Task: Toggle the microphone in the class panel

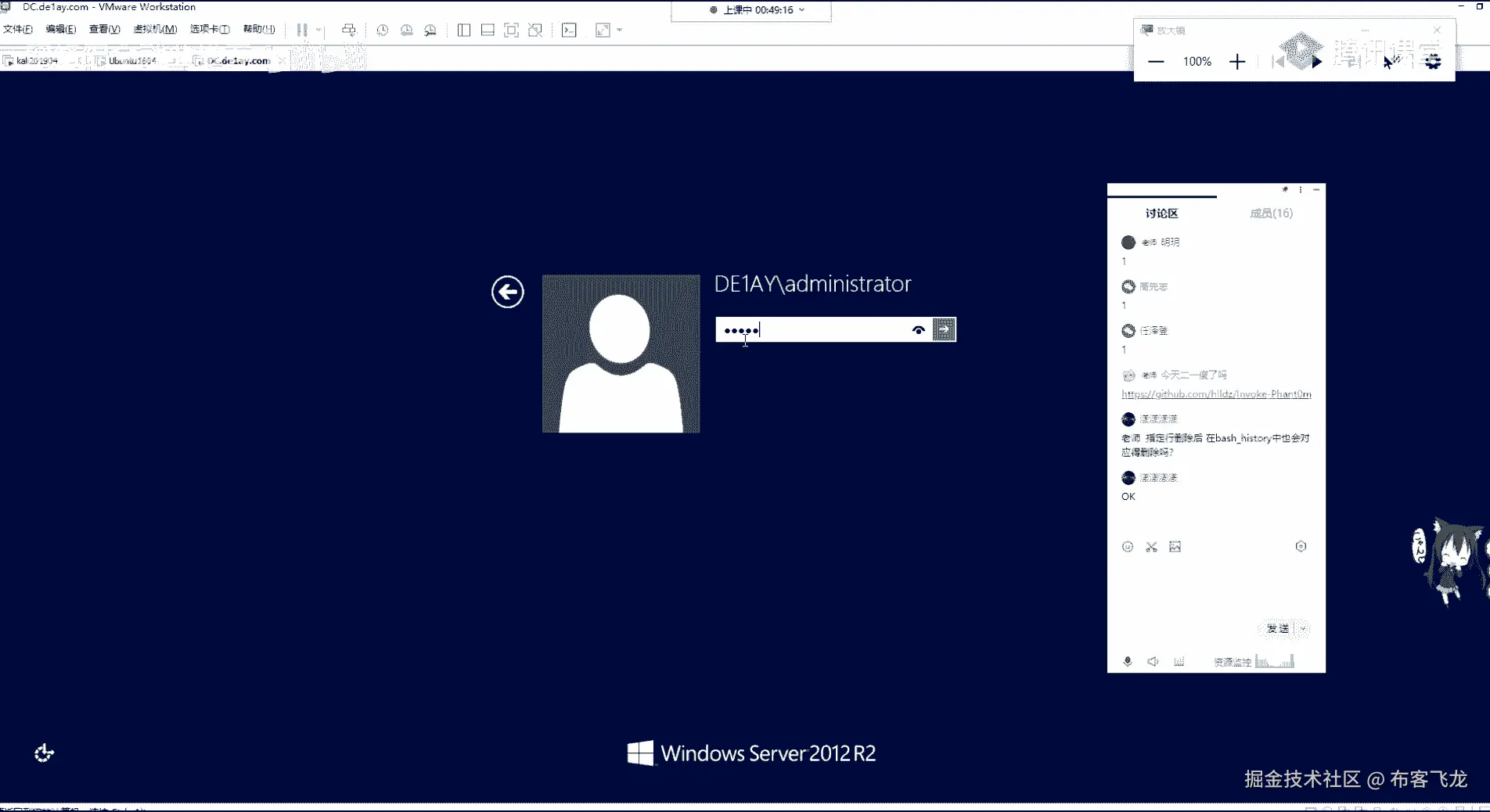Action: click(x=1128, y=662)
